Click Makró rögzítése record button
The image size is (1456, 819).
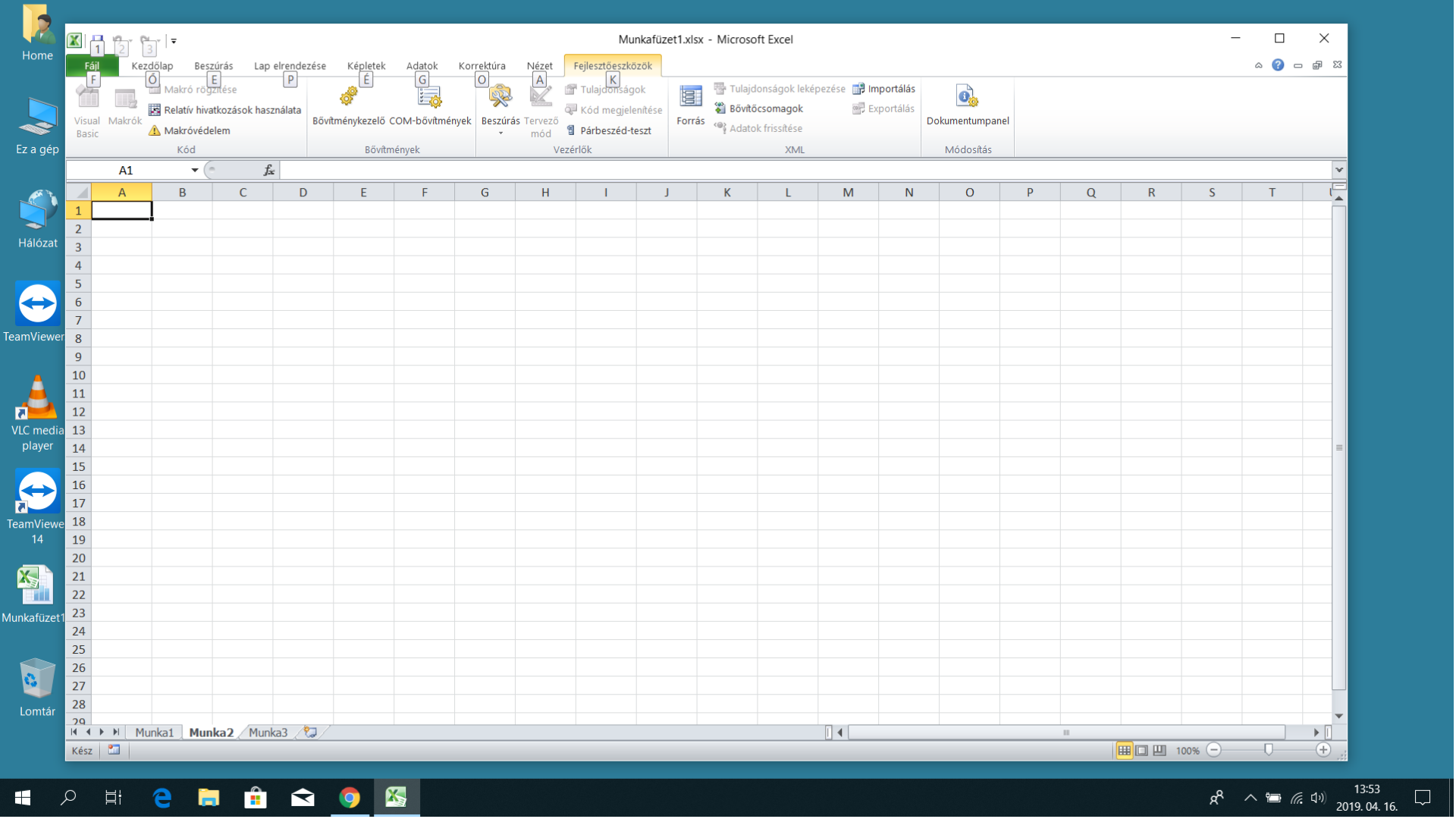pos(193,89)
